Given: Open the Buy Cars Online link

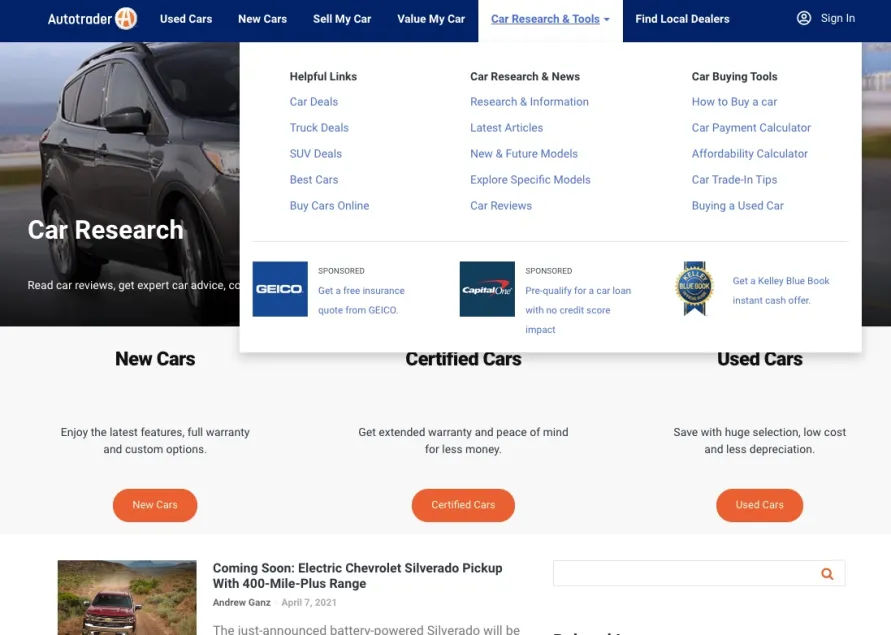Looking at the screenshot, I should (329, 206).
